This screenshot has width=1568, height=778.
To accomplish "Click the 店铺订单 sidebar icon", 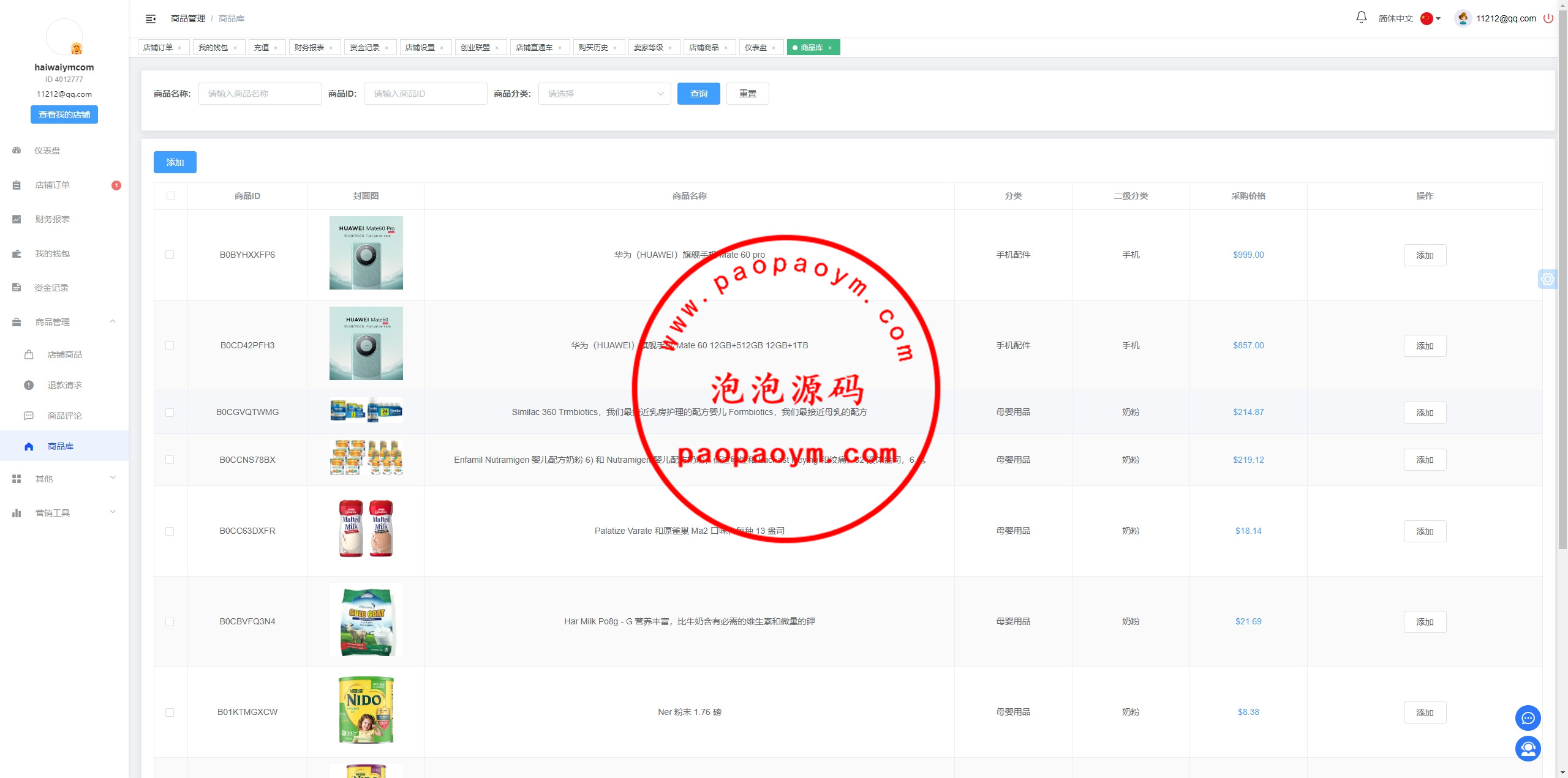I will [17, 185].
